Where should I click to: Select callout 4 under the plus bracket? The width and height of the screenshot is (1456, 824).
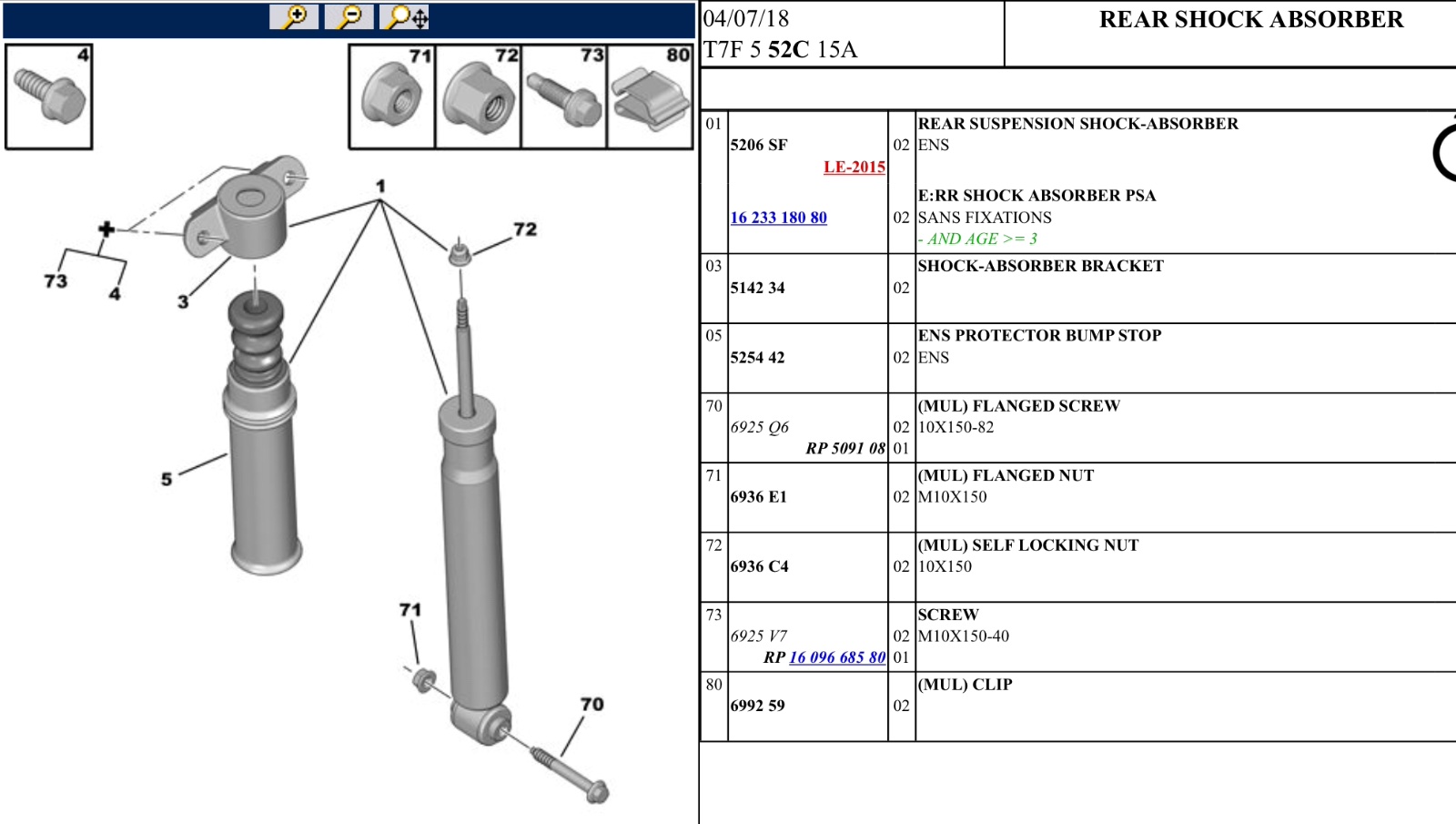point(115,293)
